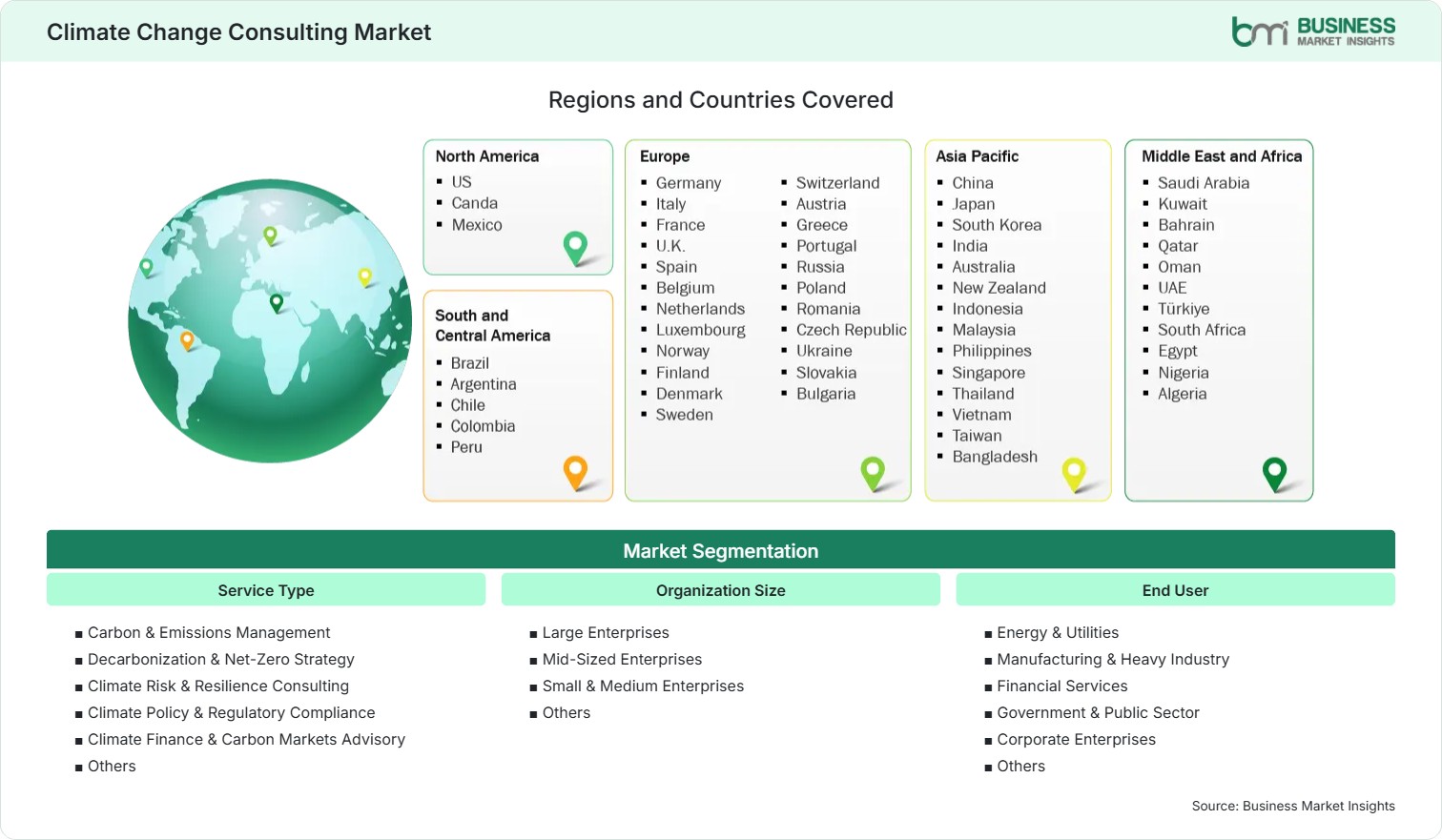Select Financial Services item
The height and width of the screenshot is (840, 1442).
(x=1061, y=686)
